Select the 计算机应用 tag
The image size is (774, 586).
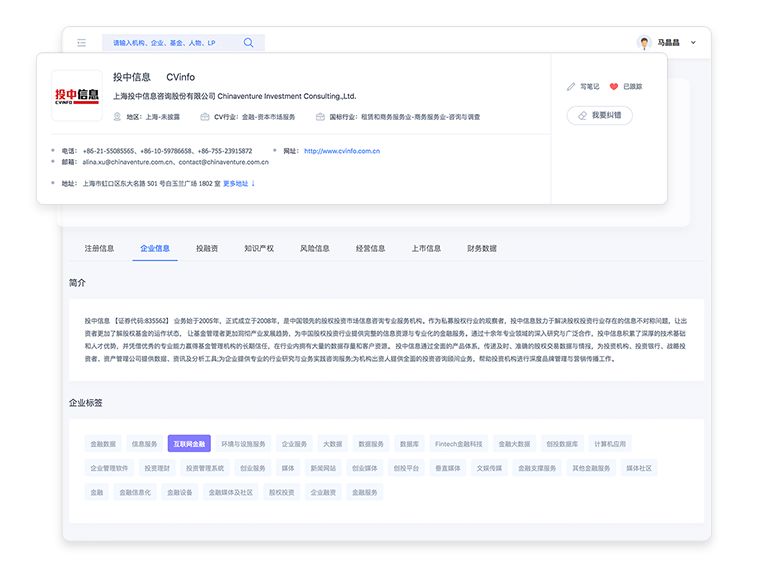click(x=610, y=444)
